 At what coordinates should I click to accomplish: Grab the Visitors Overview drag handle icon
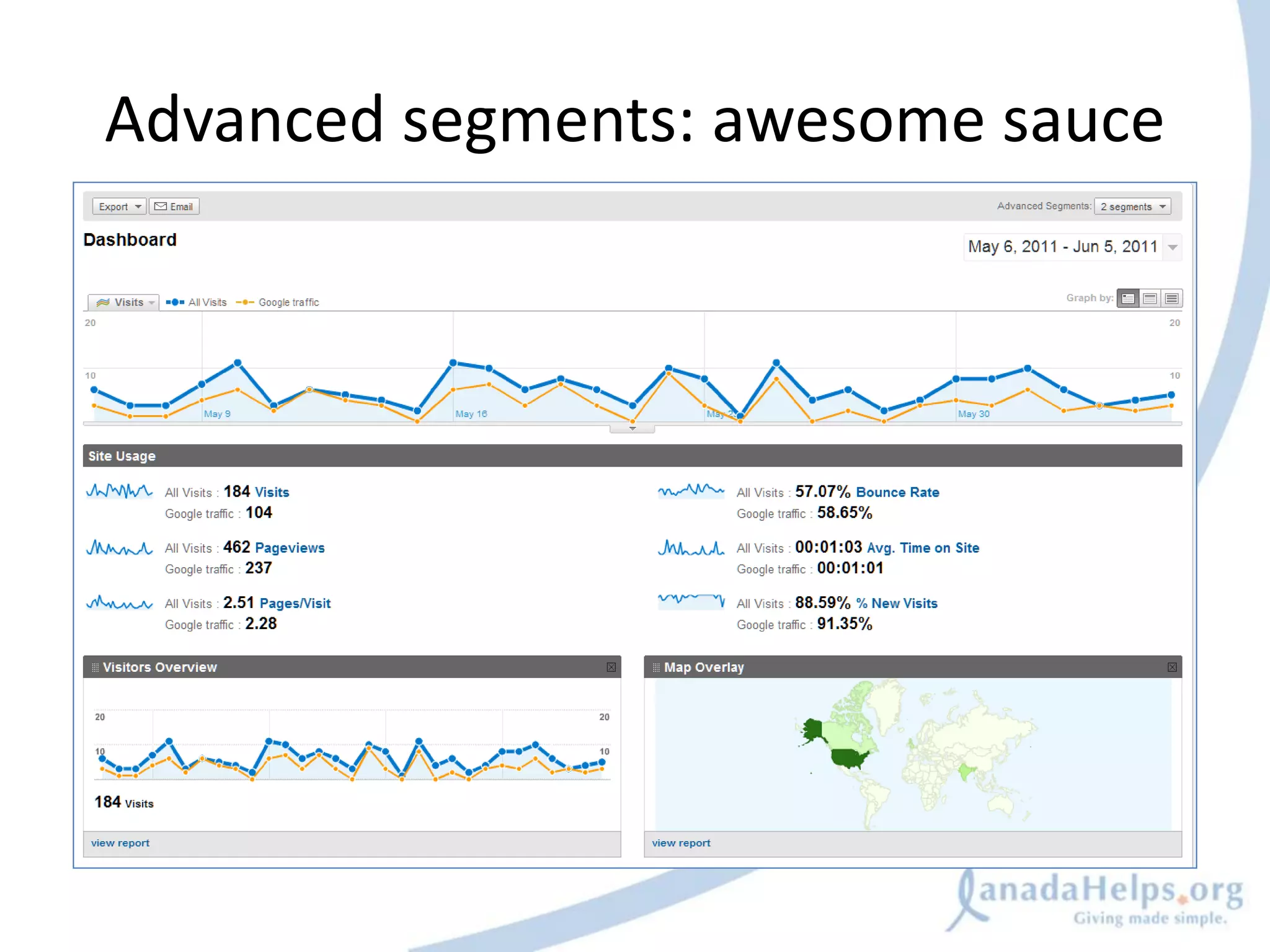click(x=95, y=668)
